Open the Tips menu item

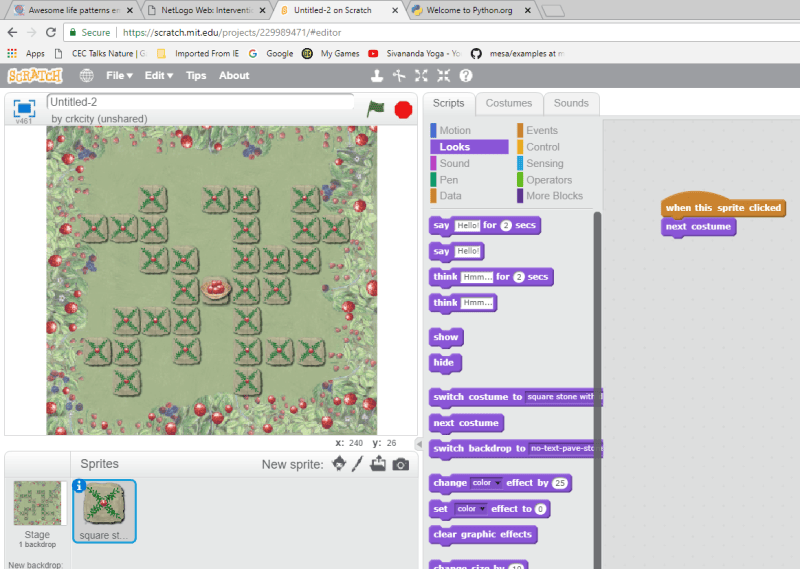(x=196, y=76)
